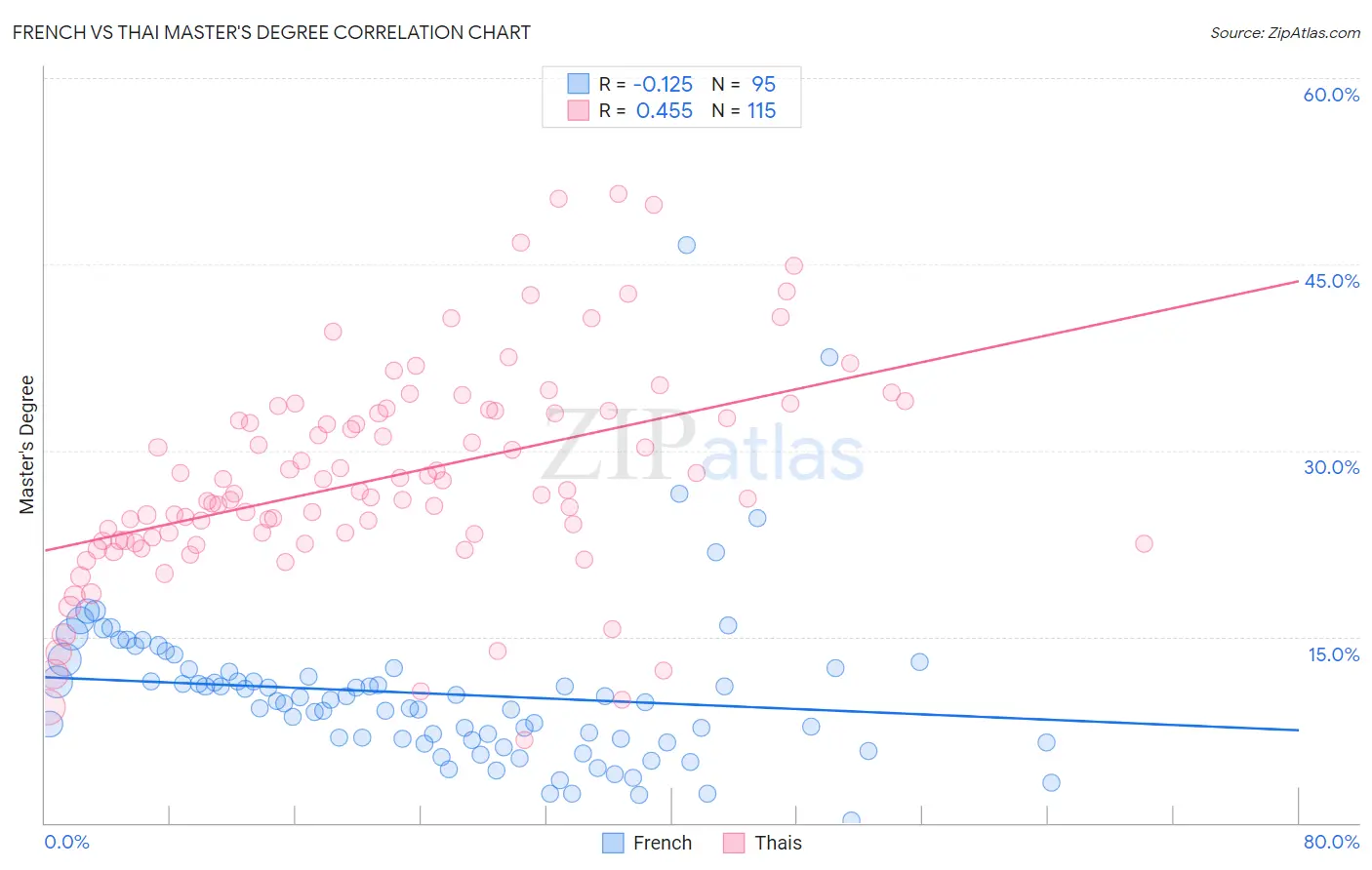This screenshot has height=870, width=1372.
Task: Click the 45.0% y-axis label
Action: 1331,281
